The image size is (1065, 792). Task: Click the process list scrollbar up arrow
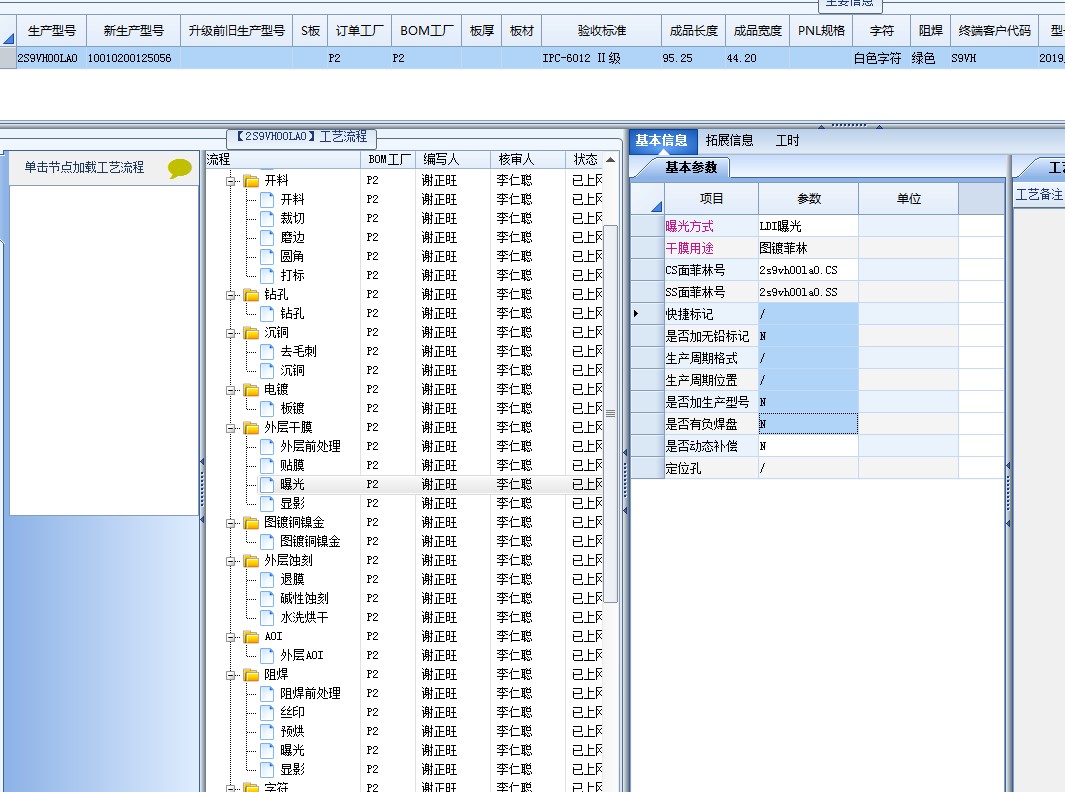point(611,160)
